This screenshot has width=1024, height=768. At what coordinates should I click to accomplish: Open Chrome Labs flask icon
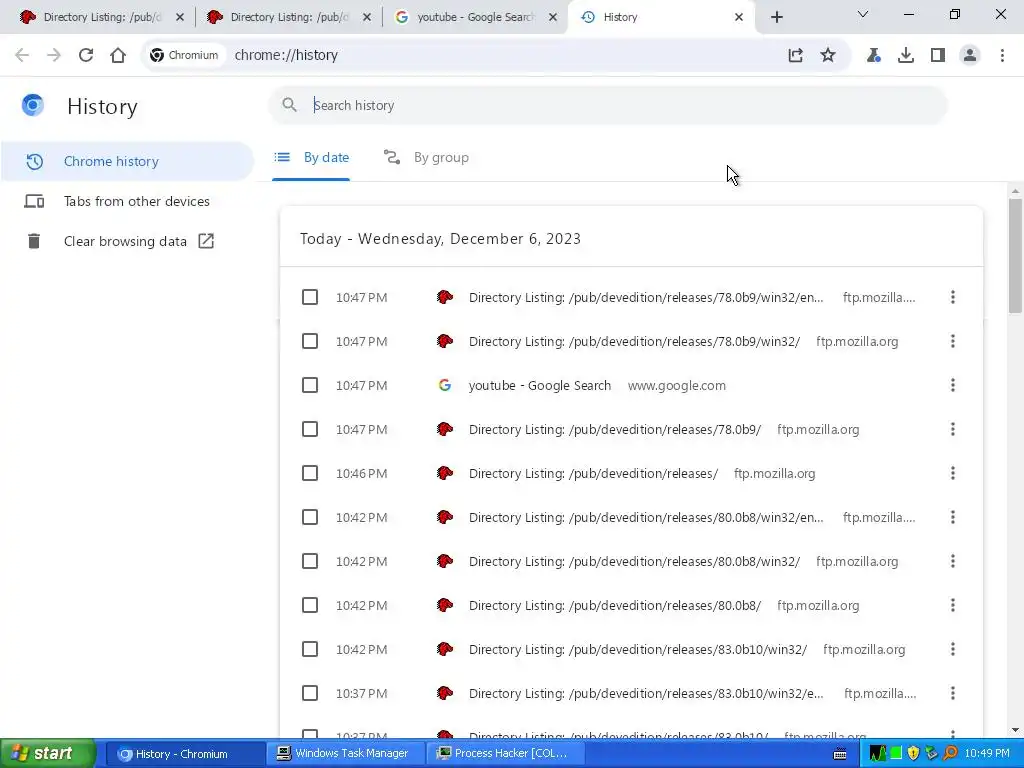click(873, 55)
